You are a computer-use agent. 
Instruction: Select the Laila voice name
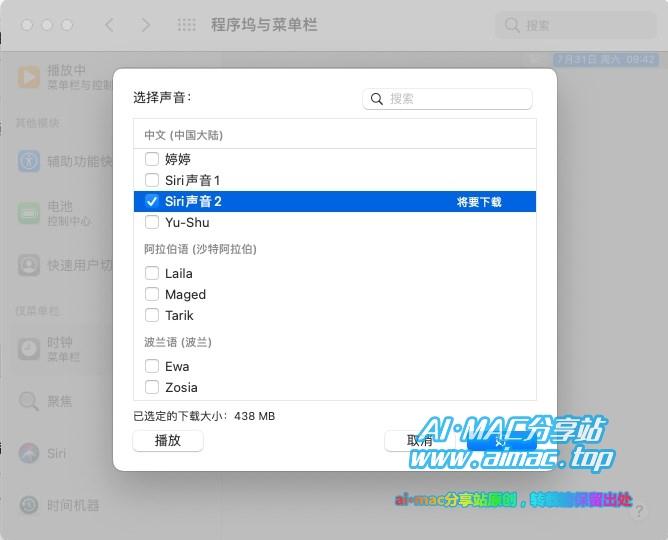[x=179, y=273]
